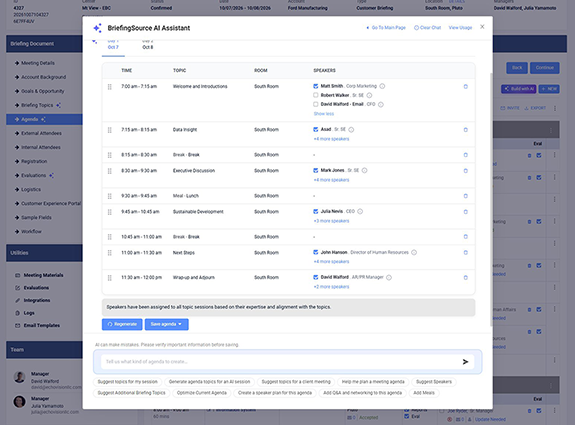Uncheck Matt Smith as speaker
Viewport: 575px width, 425px height.
pyautogui.click(x=315, y=86)
